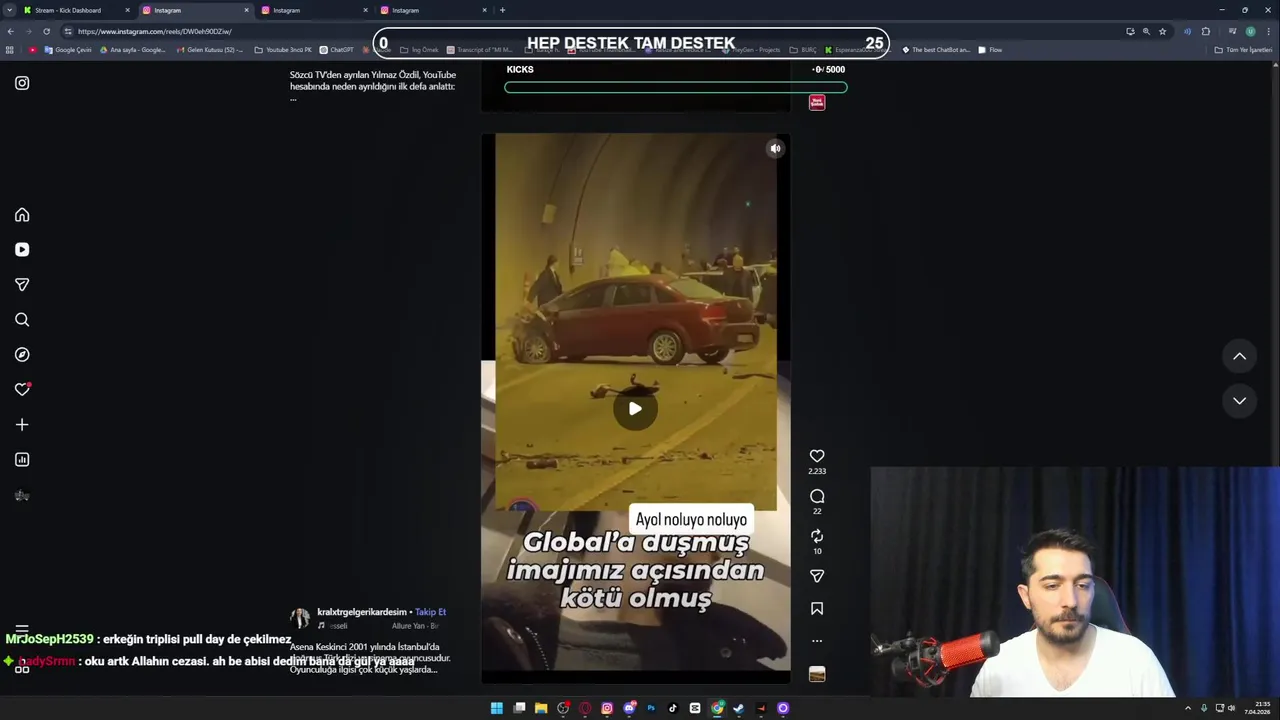The height and width of the screenshot is (720, 1280).
Task: Open Chrome extensions puzzle icon
Action: (x=1206, y=31)
